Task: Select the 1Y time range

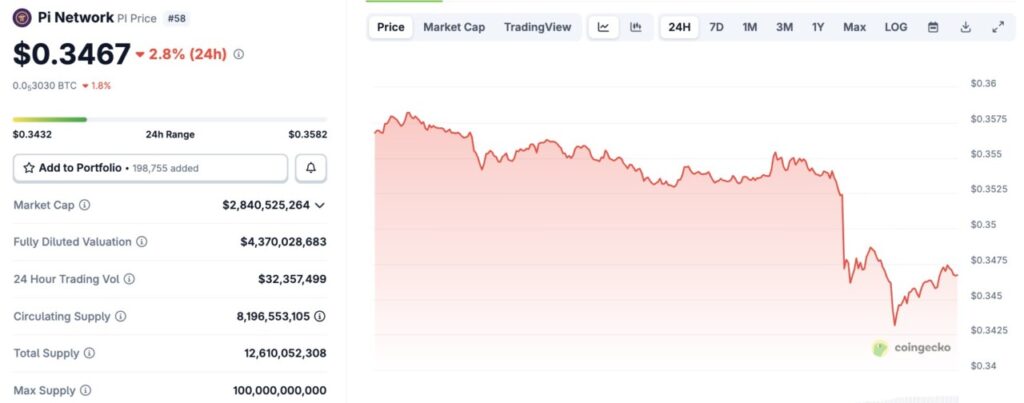Action: [818, 27]
